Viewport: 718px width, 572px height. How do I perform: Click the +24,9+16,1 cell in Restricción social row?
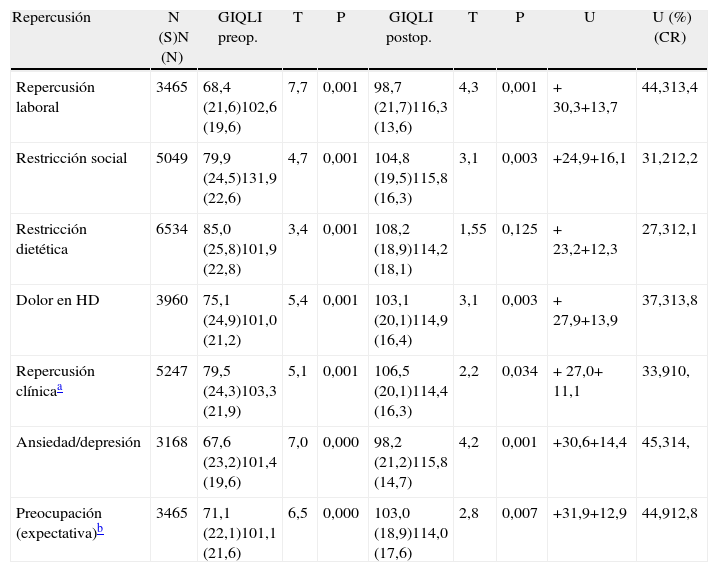(588, 157)
